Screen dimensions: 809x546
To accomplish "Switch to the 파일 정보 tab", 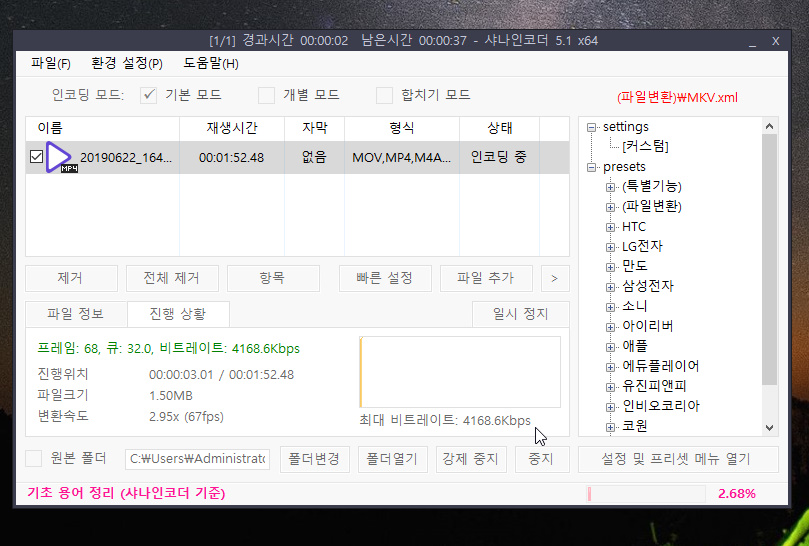I will pyautogui.click(x=76, y=314).
